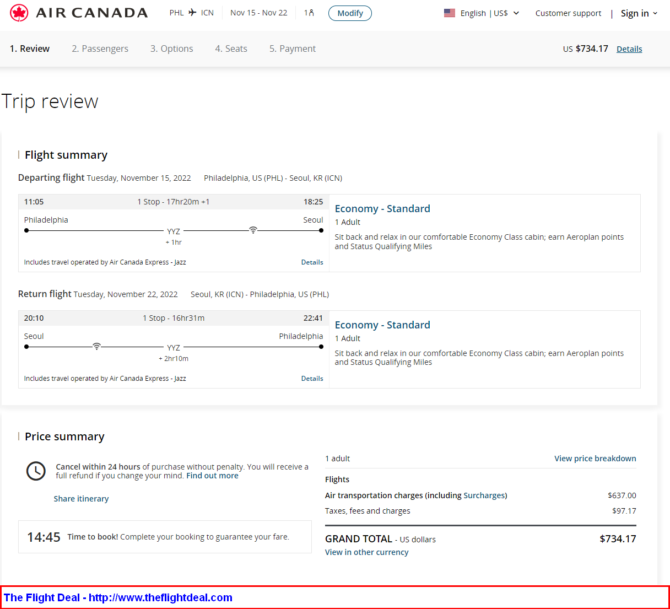Click Economy - Standard for departing flight

click(x=382, y=209)
